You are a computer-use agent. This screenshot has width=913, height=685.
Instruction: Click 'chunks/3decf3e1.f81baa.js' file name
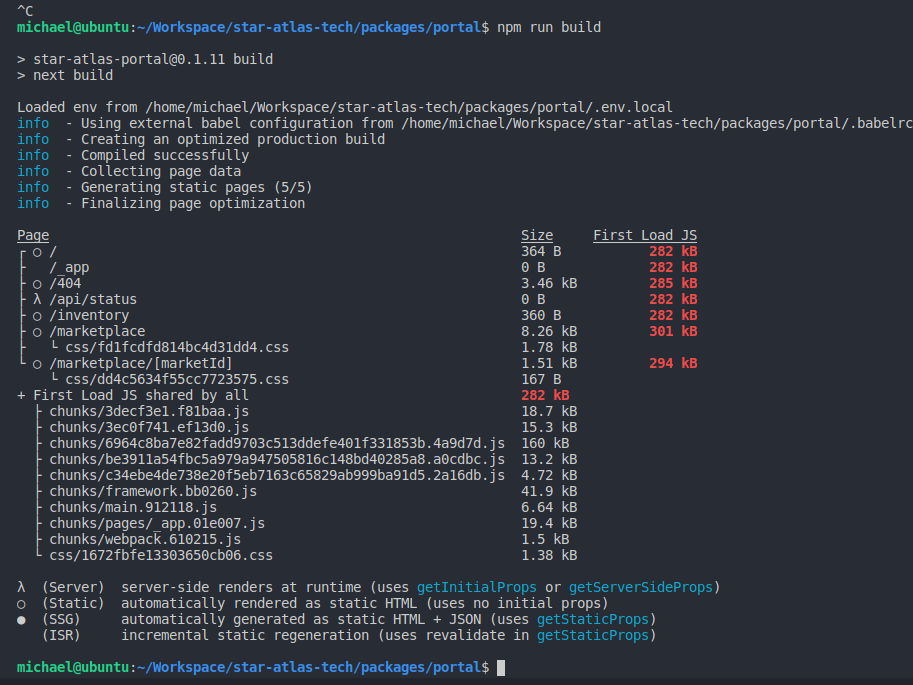tap(149, 411)
